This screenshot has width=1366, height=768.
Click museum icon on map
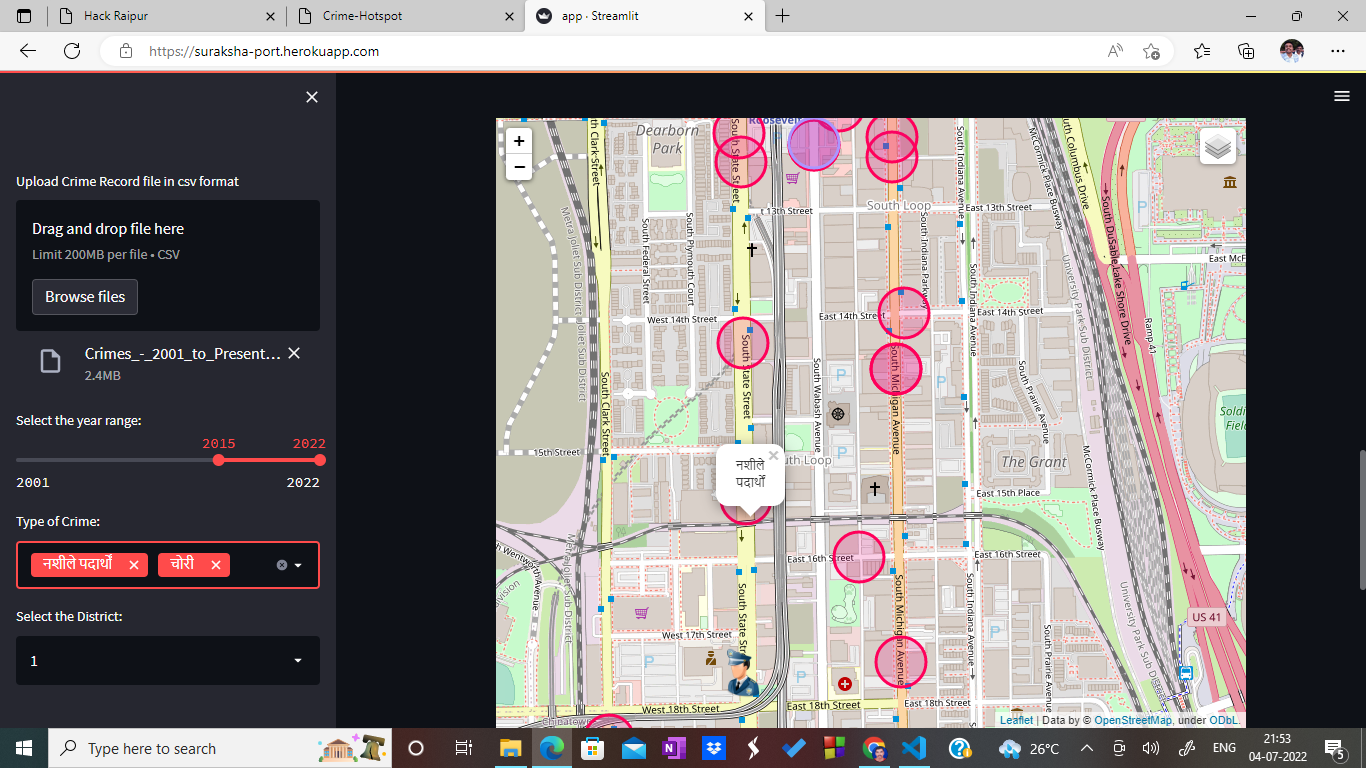click(1229, 181)
